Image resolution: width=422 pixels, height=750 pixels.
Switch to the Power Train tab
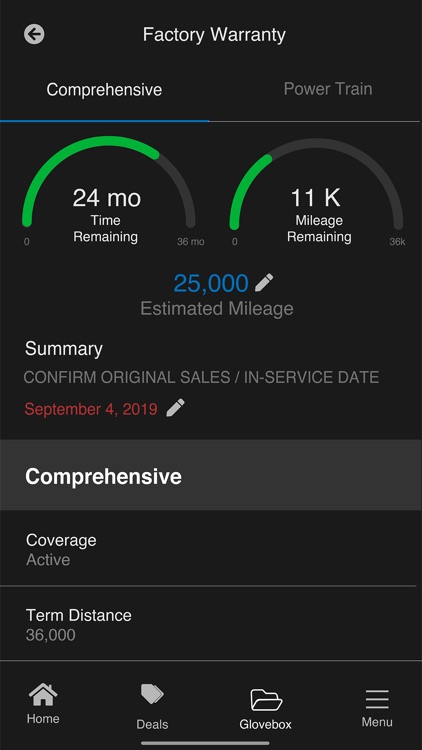point(328,89)
